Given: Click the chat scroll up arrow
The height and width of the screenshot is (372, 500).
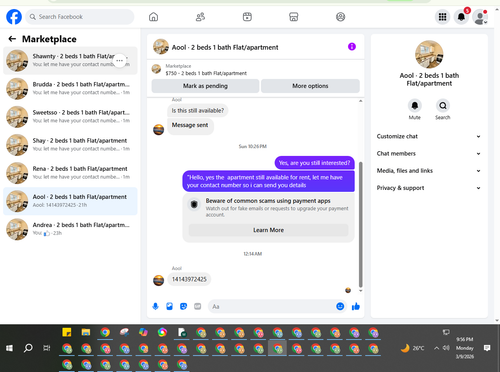Looking at the screenshot, I should 360,101.
